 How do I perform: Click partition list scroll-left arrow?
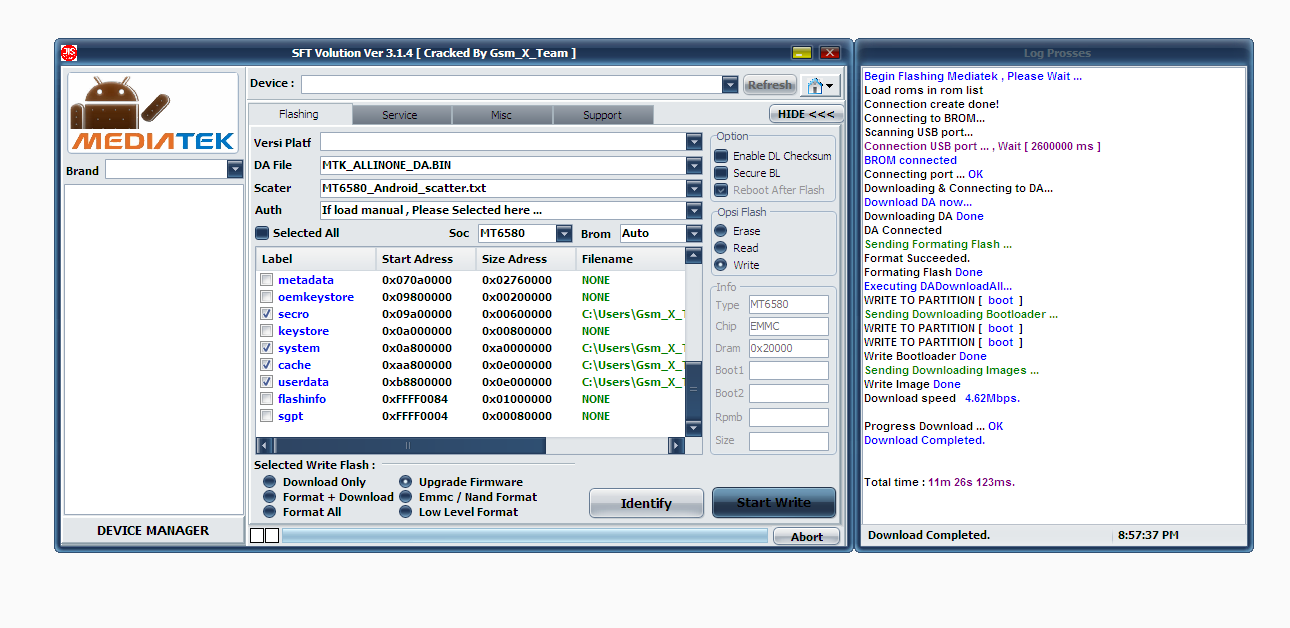coord(265,445)
